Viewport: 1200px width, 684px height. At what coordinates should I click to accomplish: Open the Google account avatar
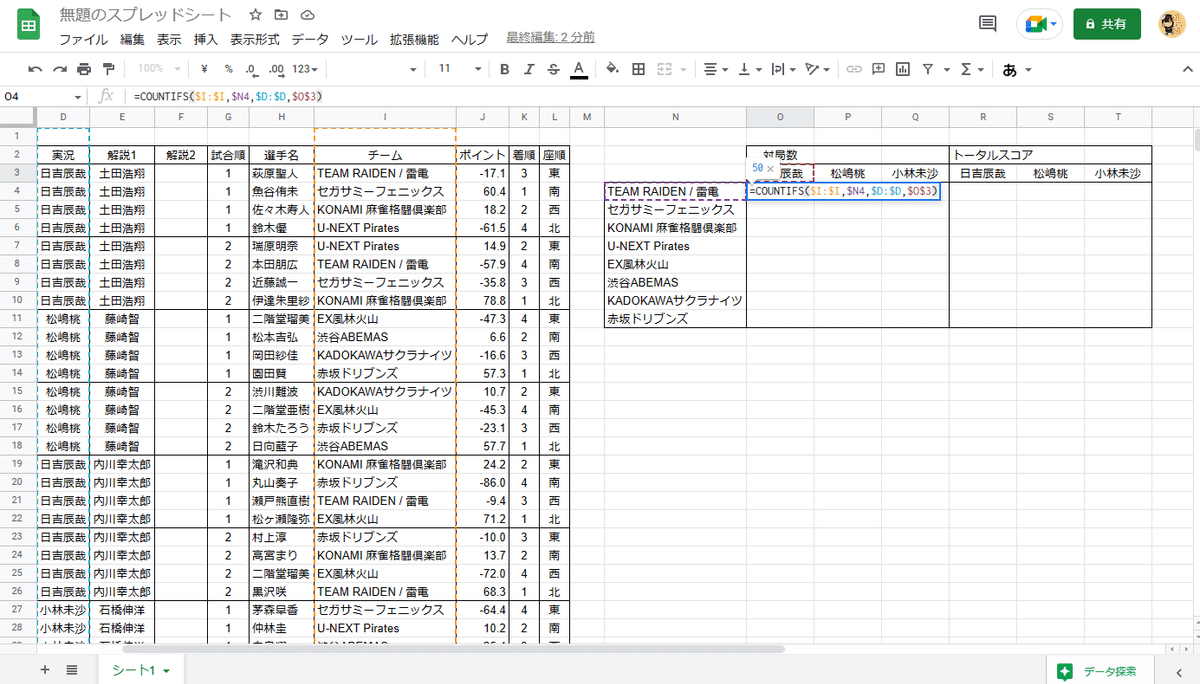[1174, 24]
